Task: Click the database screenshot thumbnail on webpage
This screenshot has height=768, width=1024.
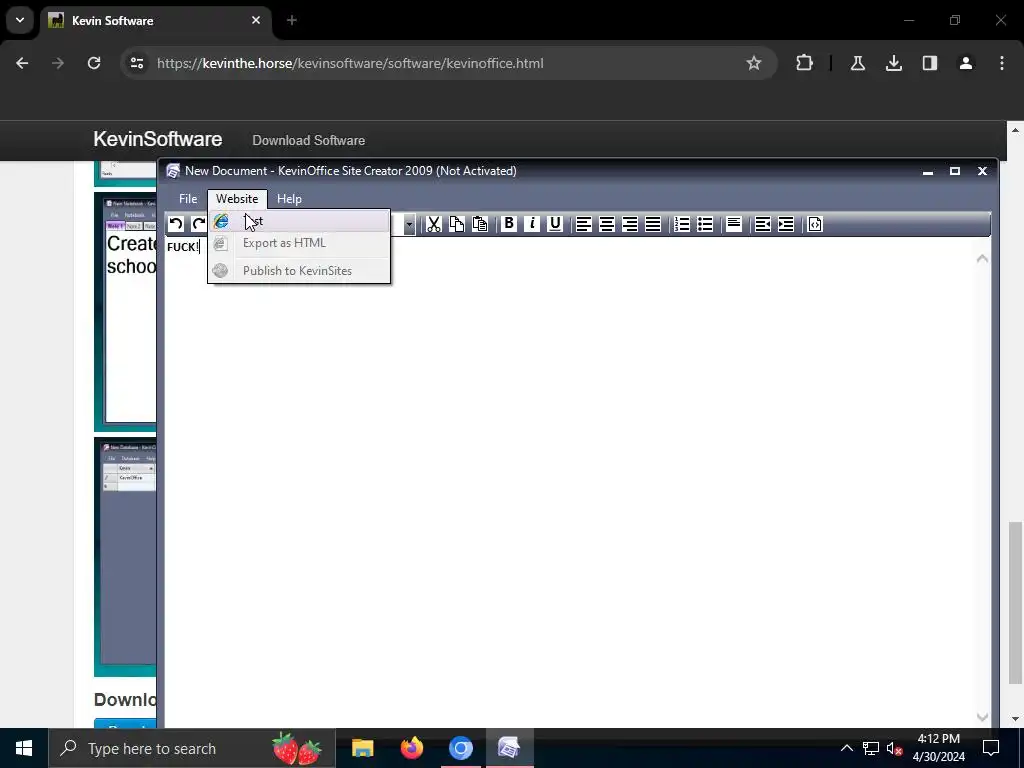Action: tap(125, 557)
